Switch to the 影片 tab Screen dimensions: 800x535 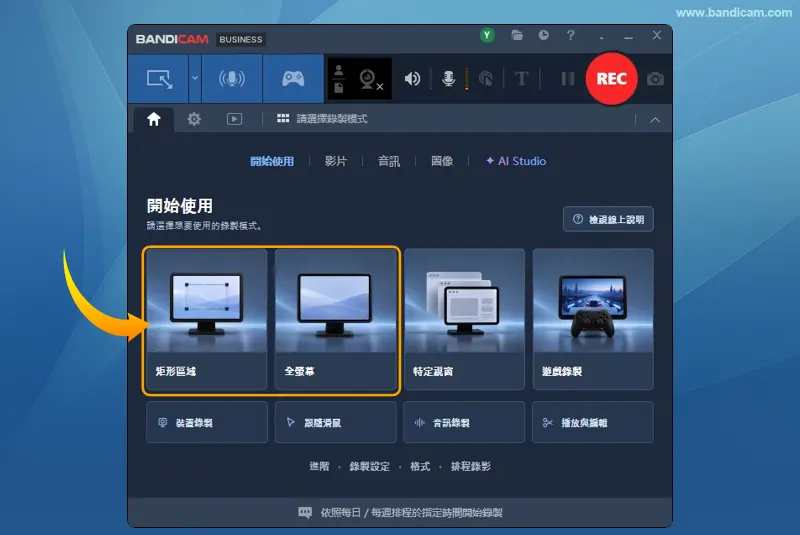pyautogui.click(x=336, y=161)
